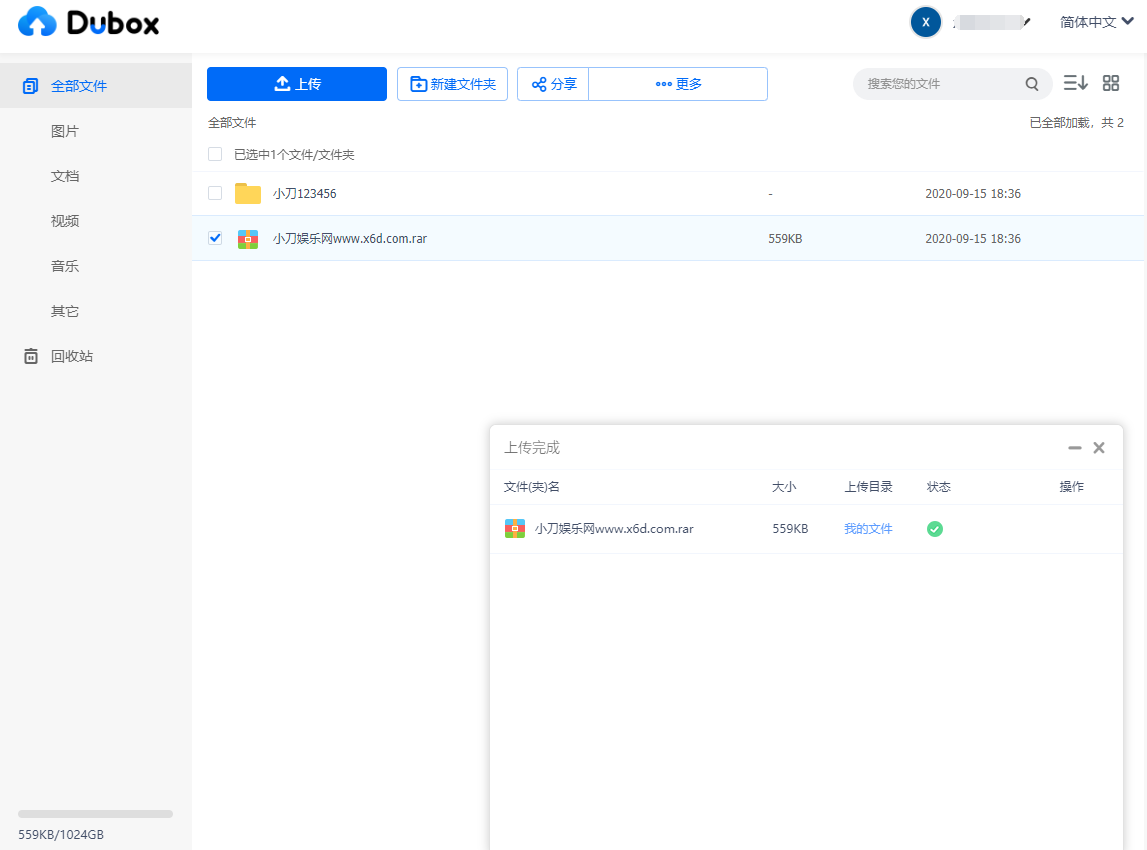Switch to grid view icon
Image resolution: width=1147 pixels, height=850 pixels.
pyautogui.click(x=1111, y=83)
